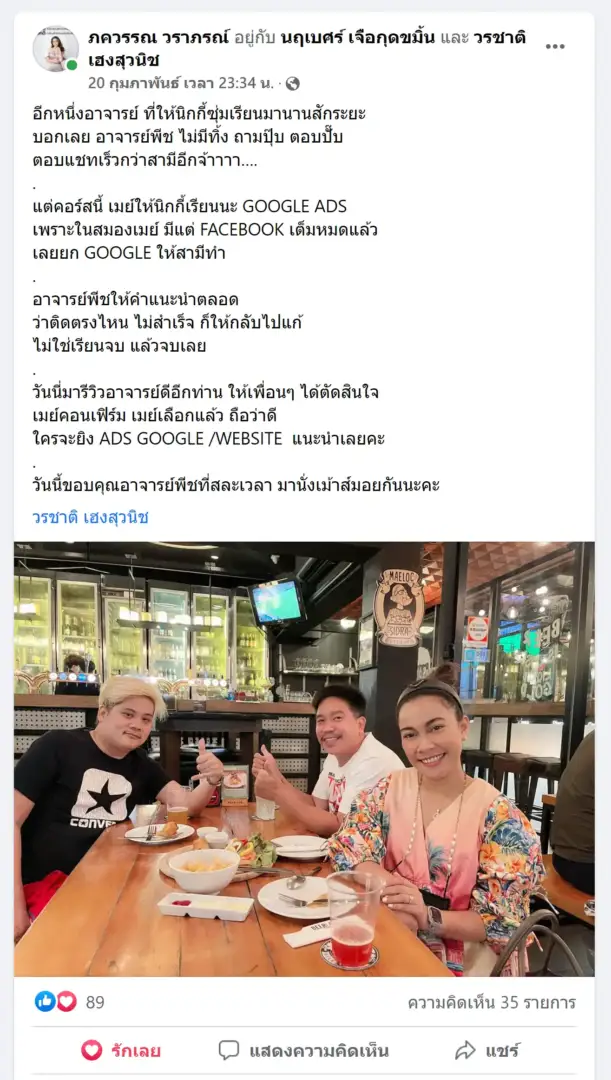Image resolution: width=611 pixels, height=1080 pixels.
Task: Click the post timestamp 20 กุมภาพันธ์
Action: pyautogui.click(x=180, y=84)
